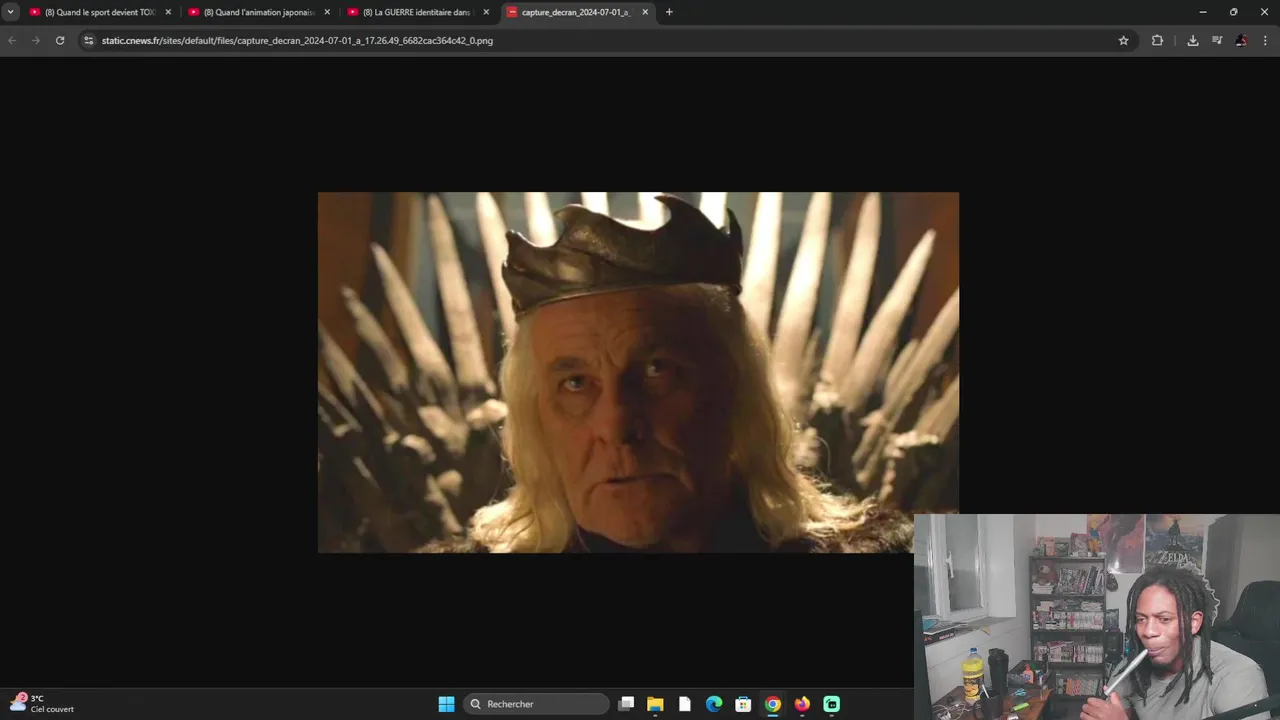Open the Chrome three-dot menu

[x=1266, y=41]
